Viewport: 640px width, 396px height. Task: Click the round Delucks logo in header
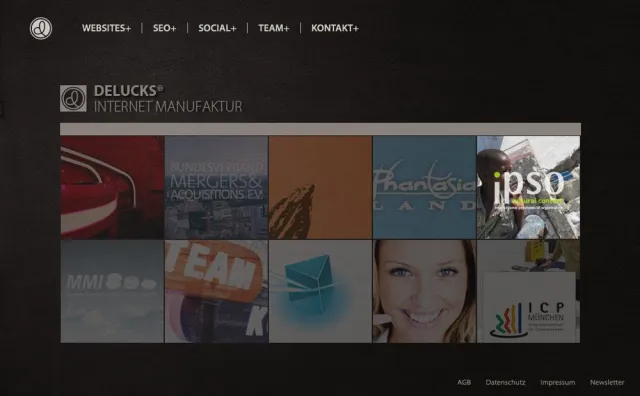click(x=41, y=28)
